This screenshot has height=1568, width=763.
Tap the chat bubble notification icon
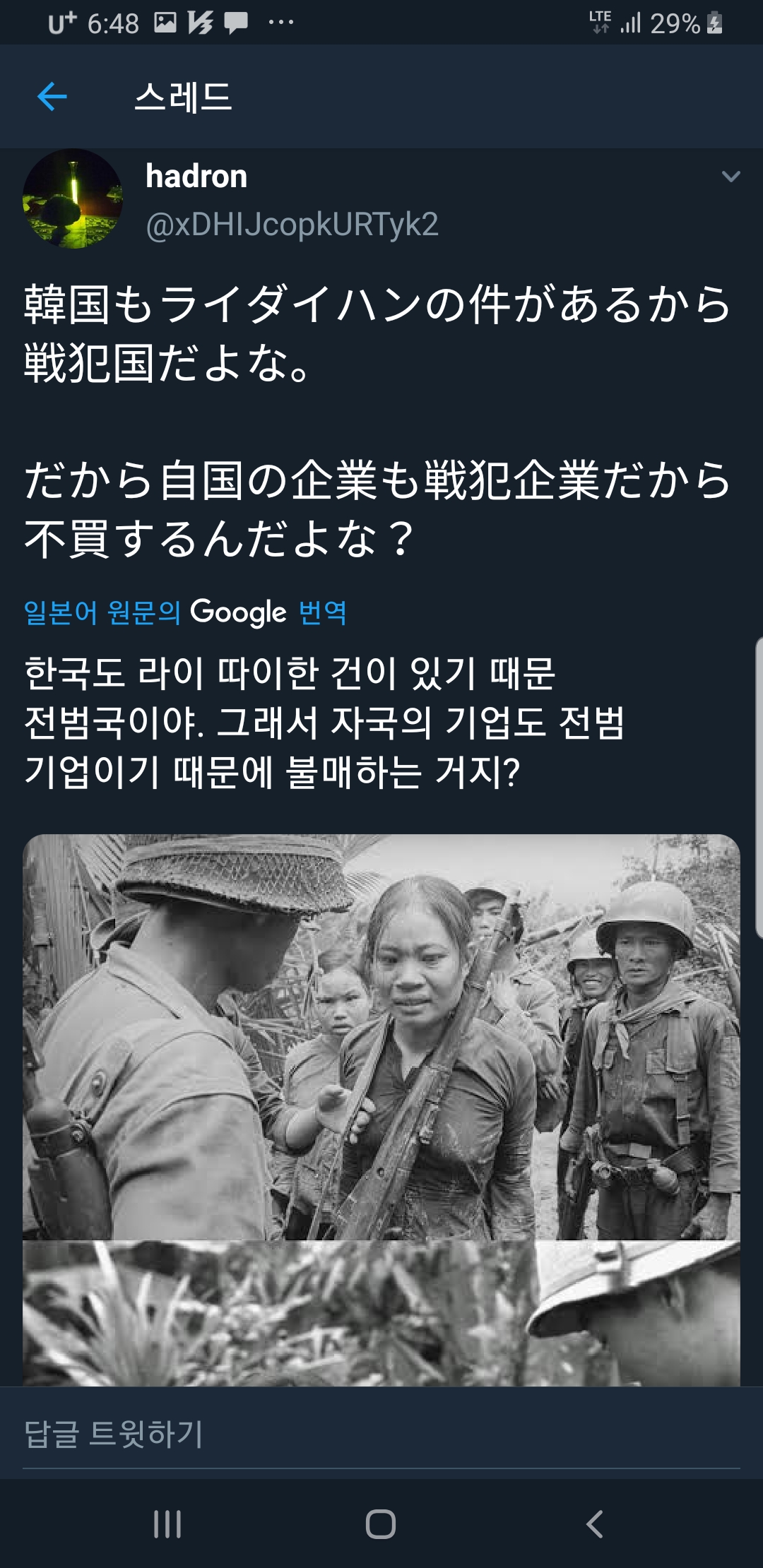[236, 23]
